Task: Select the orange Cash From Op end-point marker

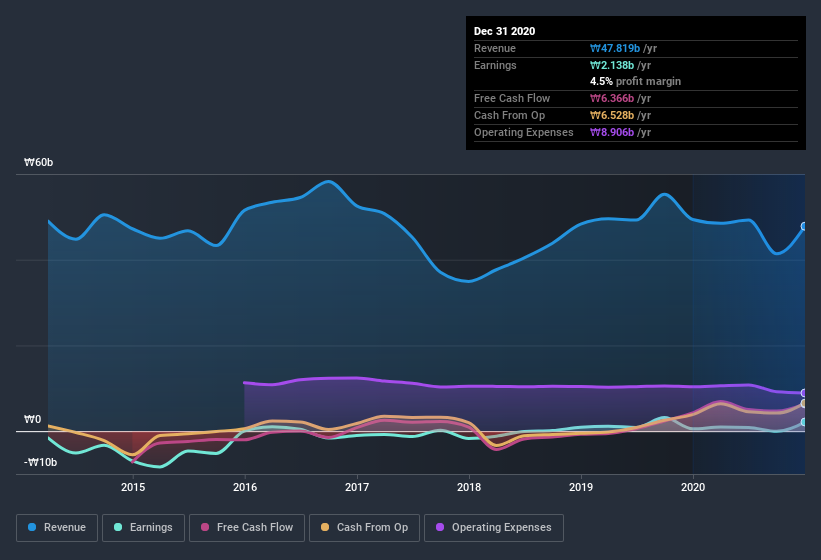Action: click(x=804, y=404)
